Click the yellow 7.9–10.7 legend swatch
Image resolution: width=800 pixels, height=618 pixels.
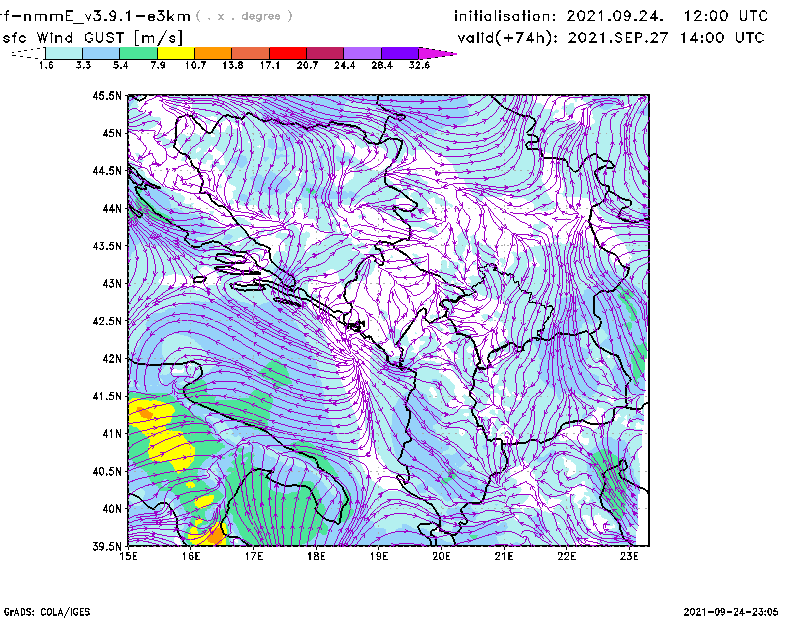(x=176, y=53)
